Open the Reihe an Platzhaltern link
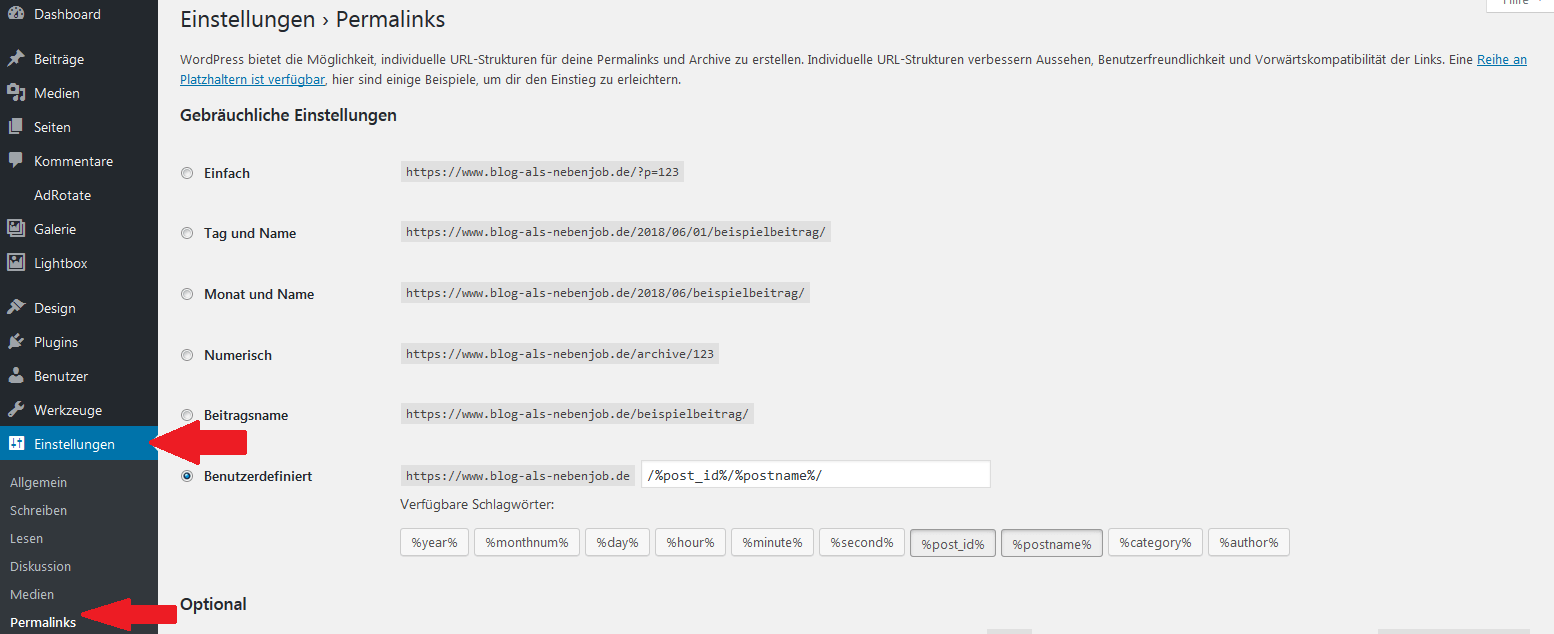 [x=1502, y=60]
